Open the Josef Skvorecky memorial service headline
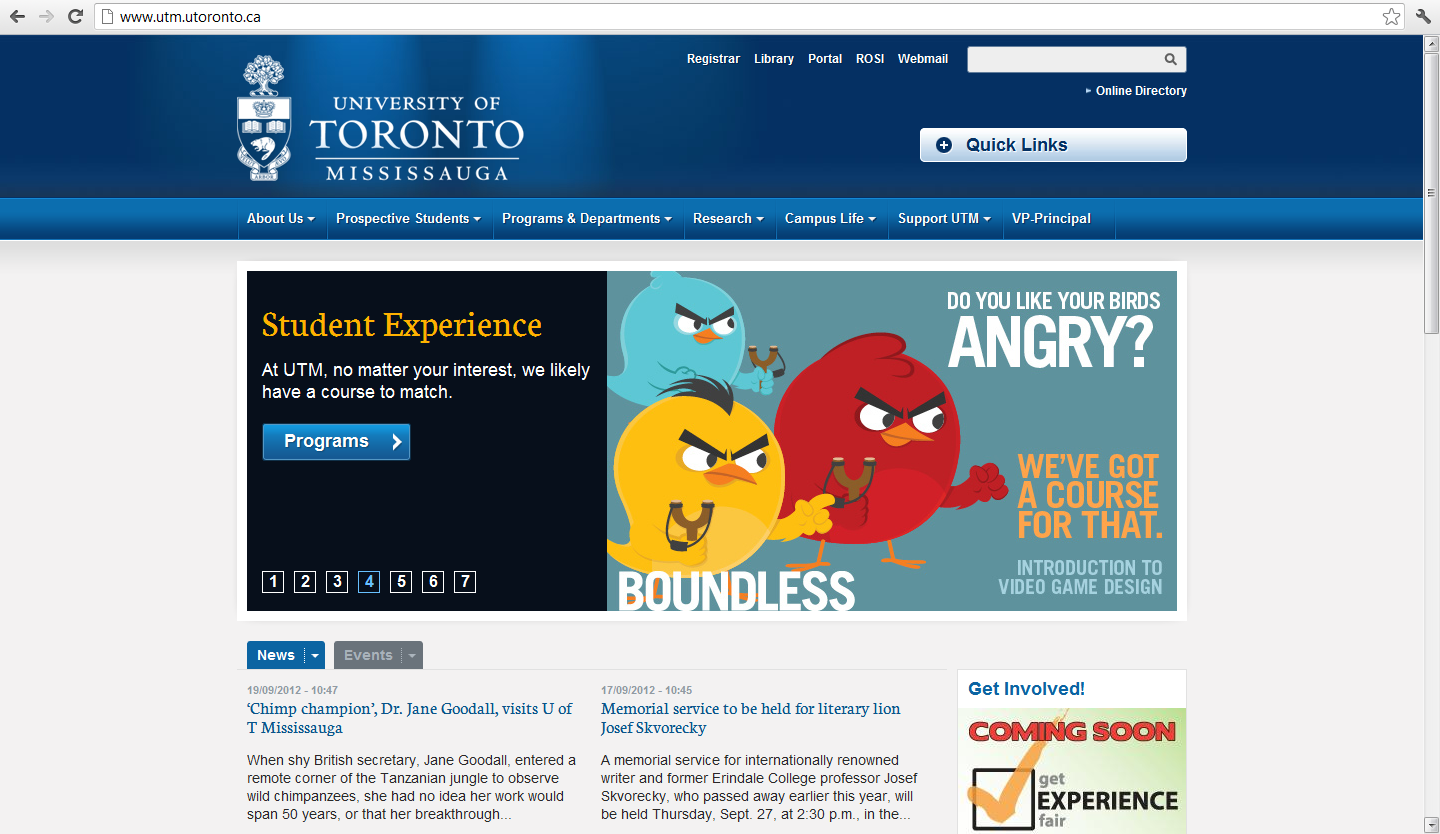This screenshot has width=1440, height=834. tap(751, 718)
